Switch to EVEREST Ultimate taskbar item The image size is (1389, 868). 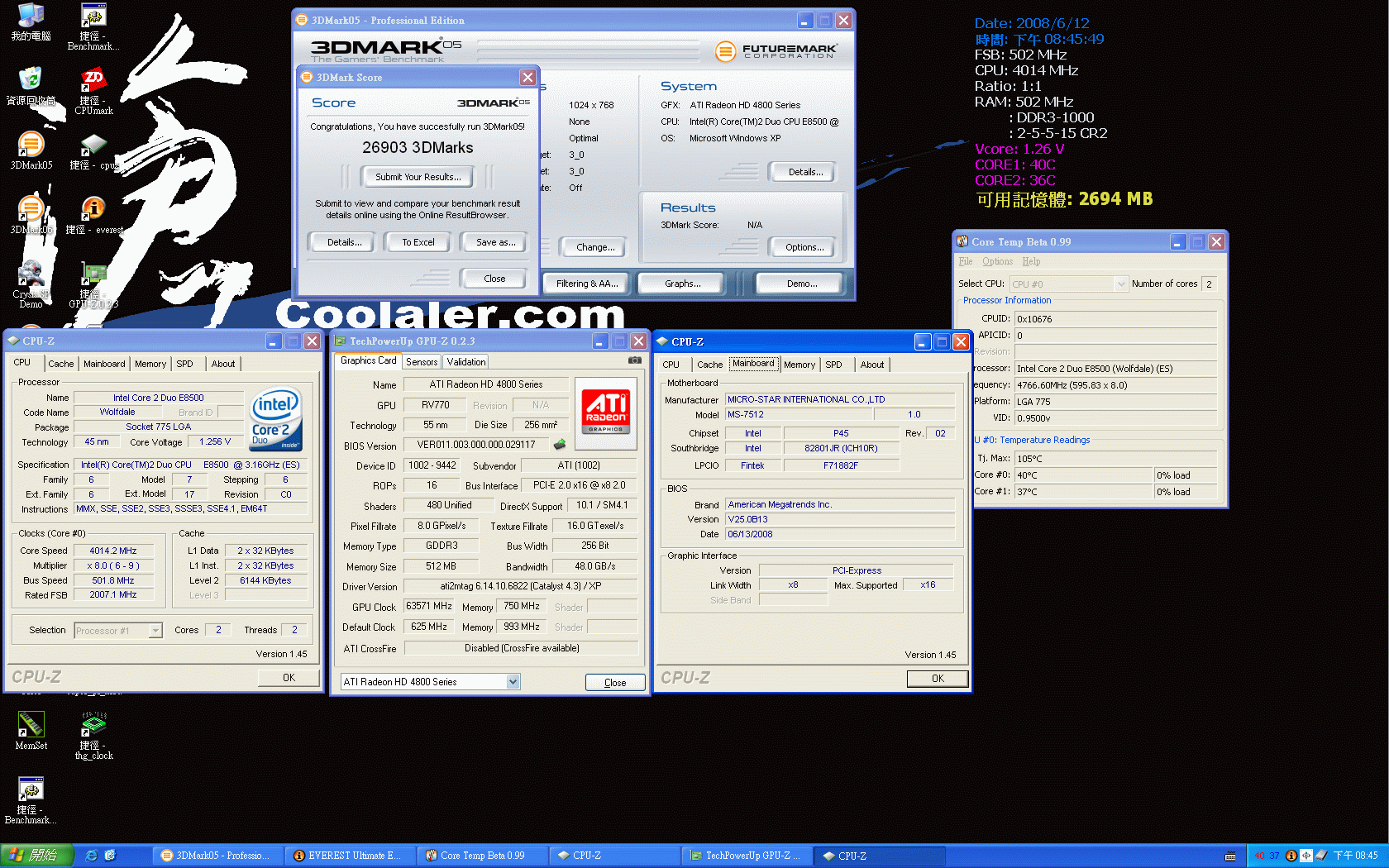349,856
